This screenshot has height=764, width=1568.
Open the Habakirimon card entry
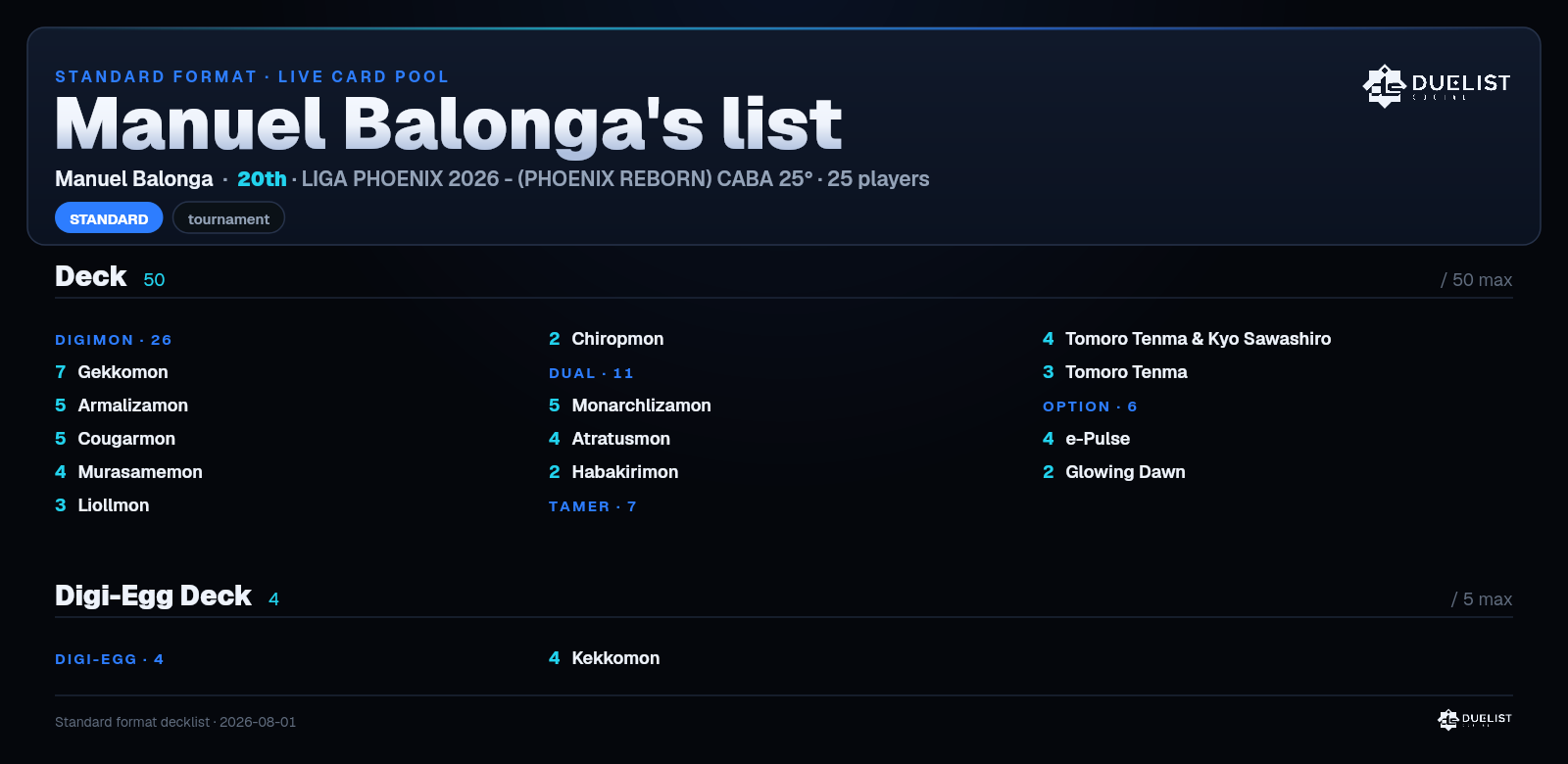click(613, 472)
